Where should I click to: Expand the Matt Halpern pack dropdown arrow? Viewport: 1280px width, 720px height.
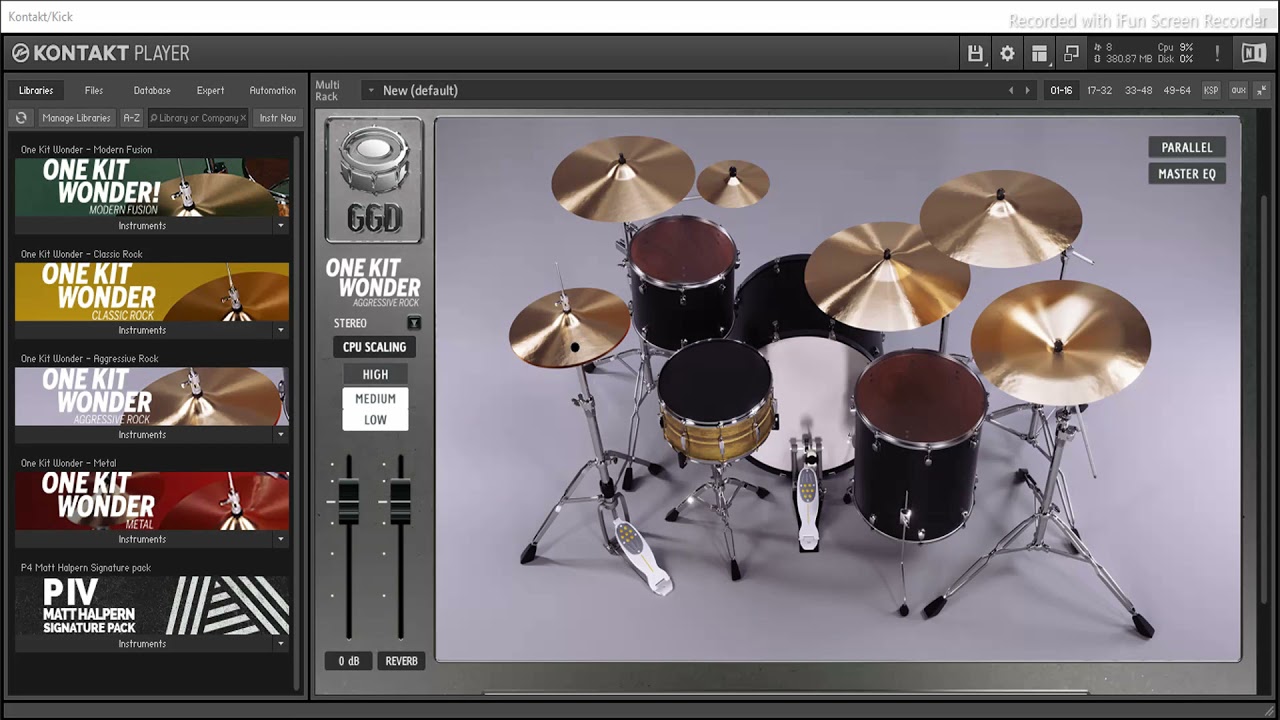[280, 644]
